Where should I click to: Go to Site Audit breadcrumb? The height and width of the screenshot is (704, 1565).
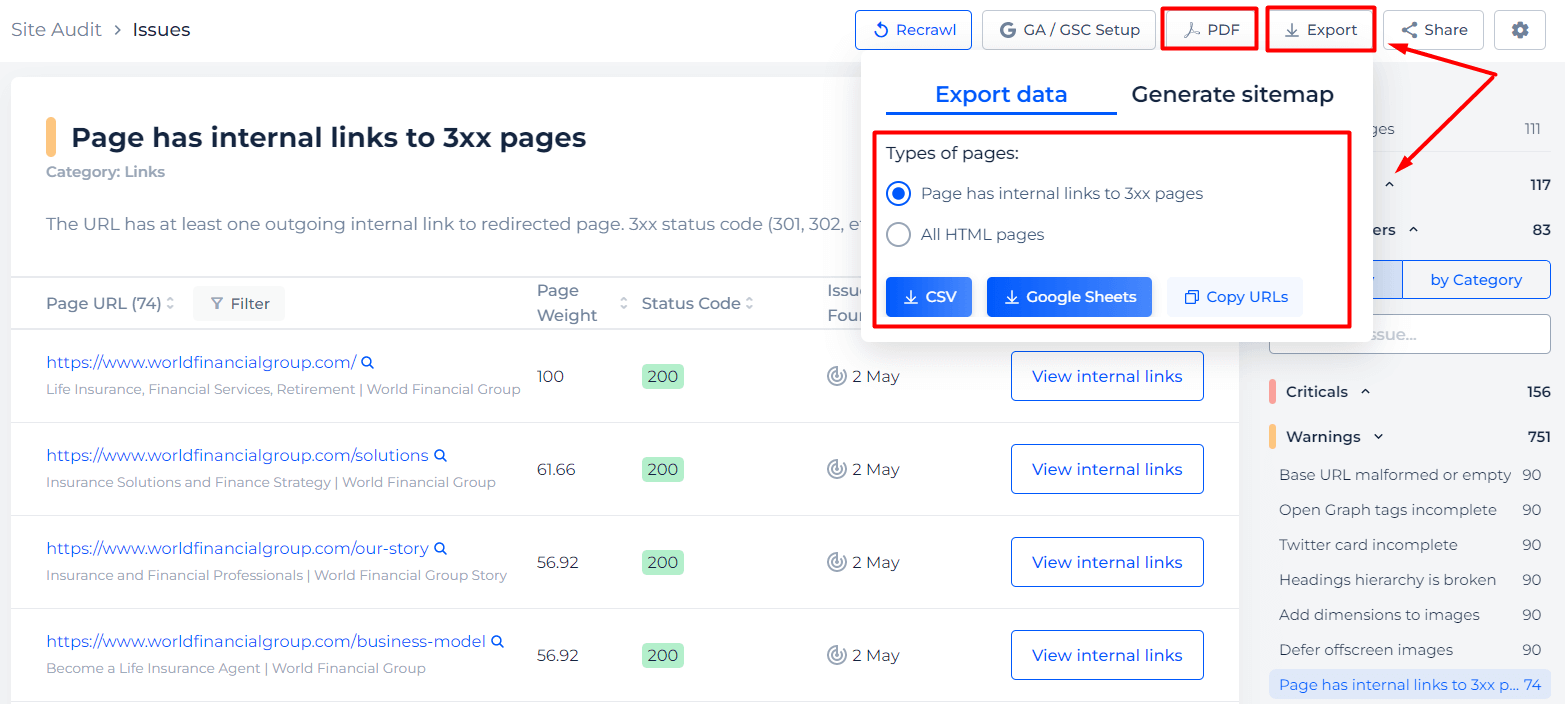tap(56, 30)
